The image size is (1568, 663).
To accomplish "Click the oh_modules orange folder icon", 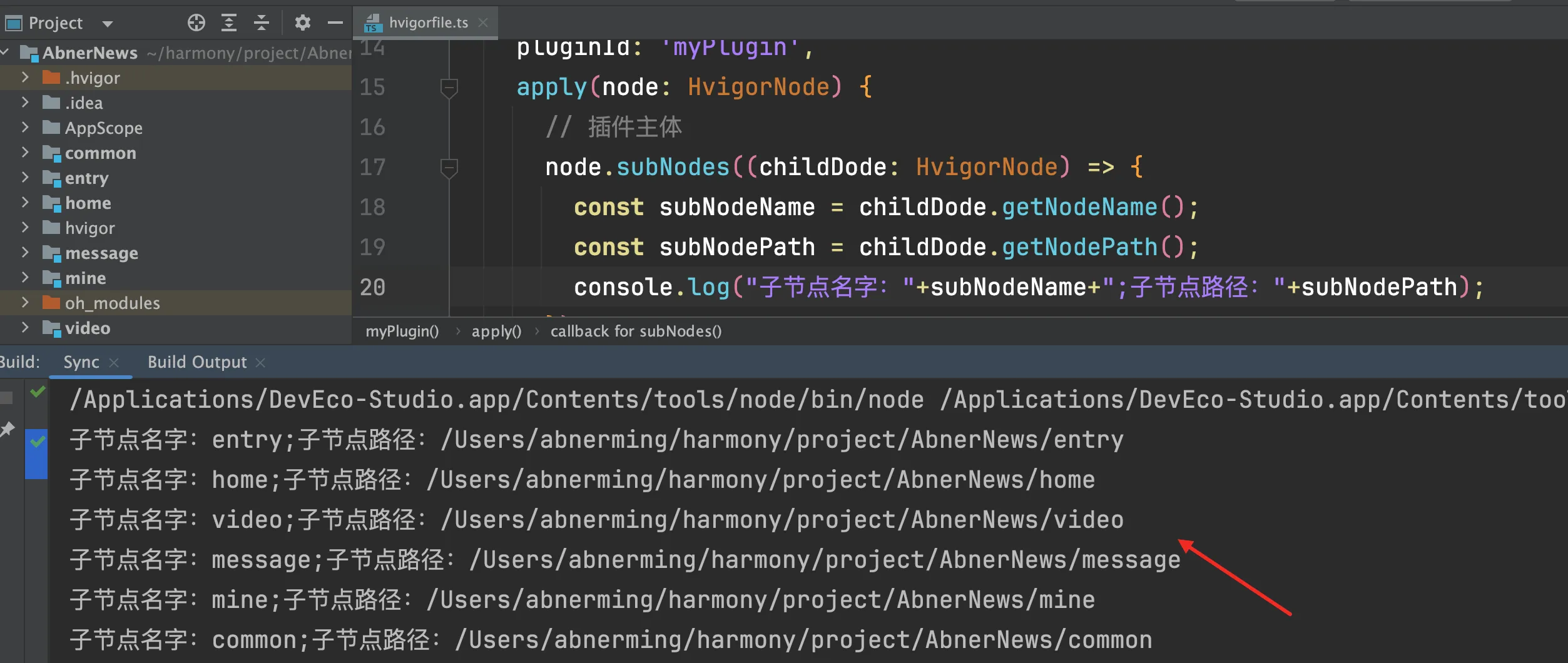I will 51,303.
